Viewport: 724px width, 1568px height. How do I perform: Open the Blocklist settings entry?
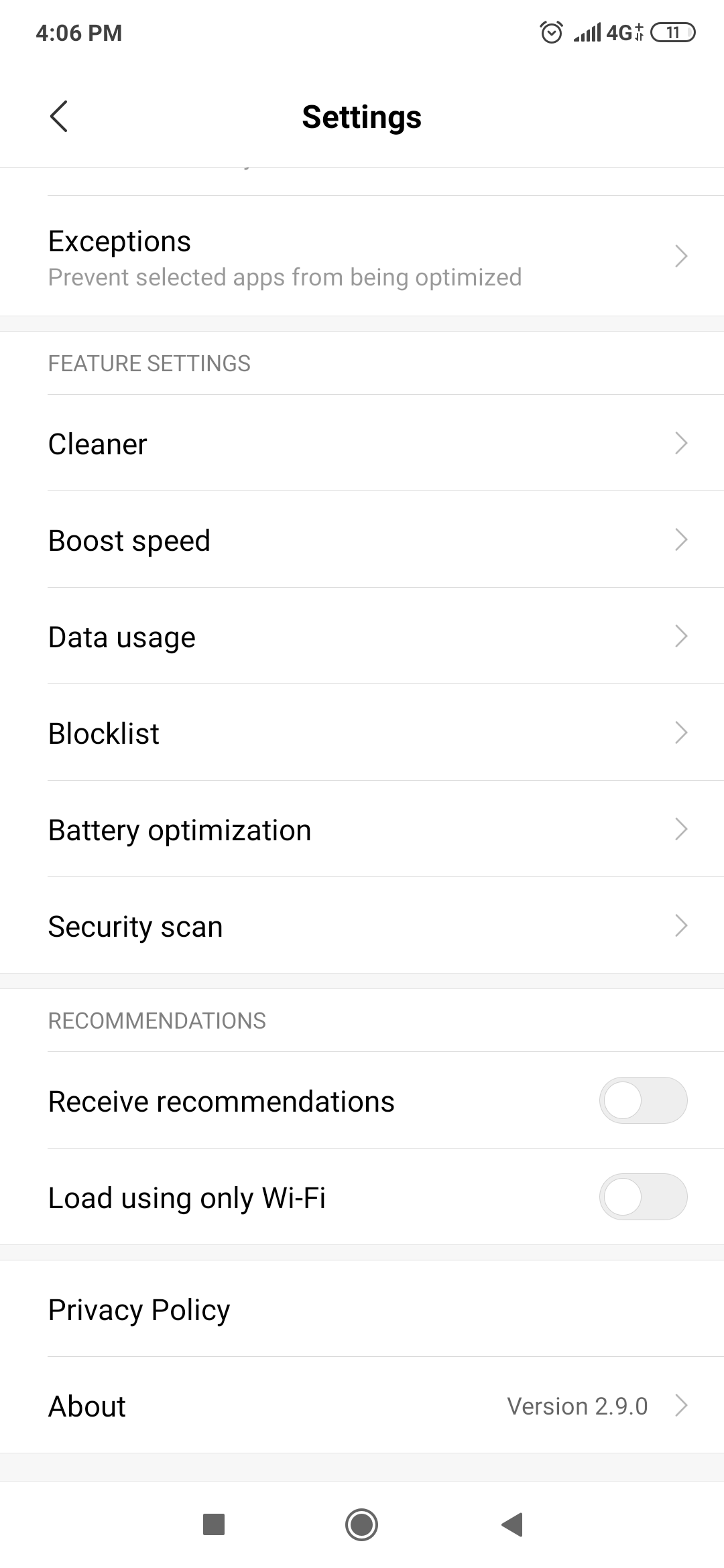pyautogui.click(x=362, y=732)
